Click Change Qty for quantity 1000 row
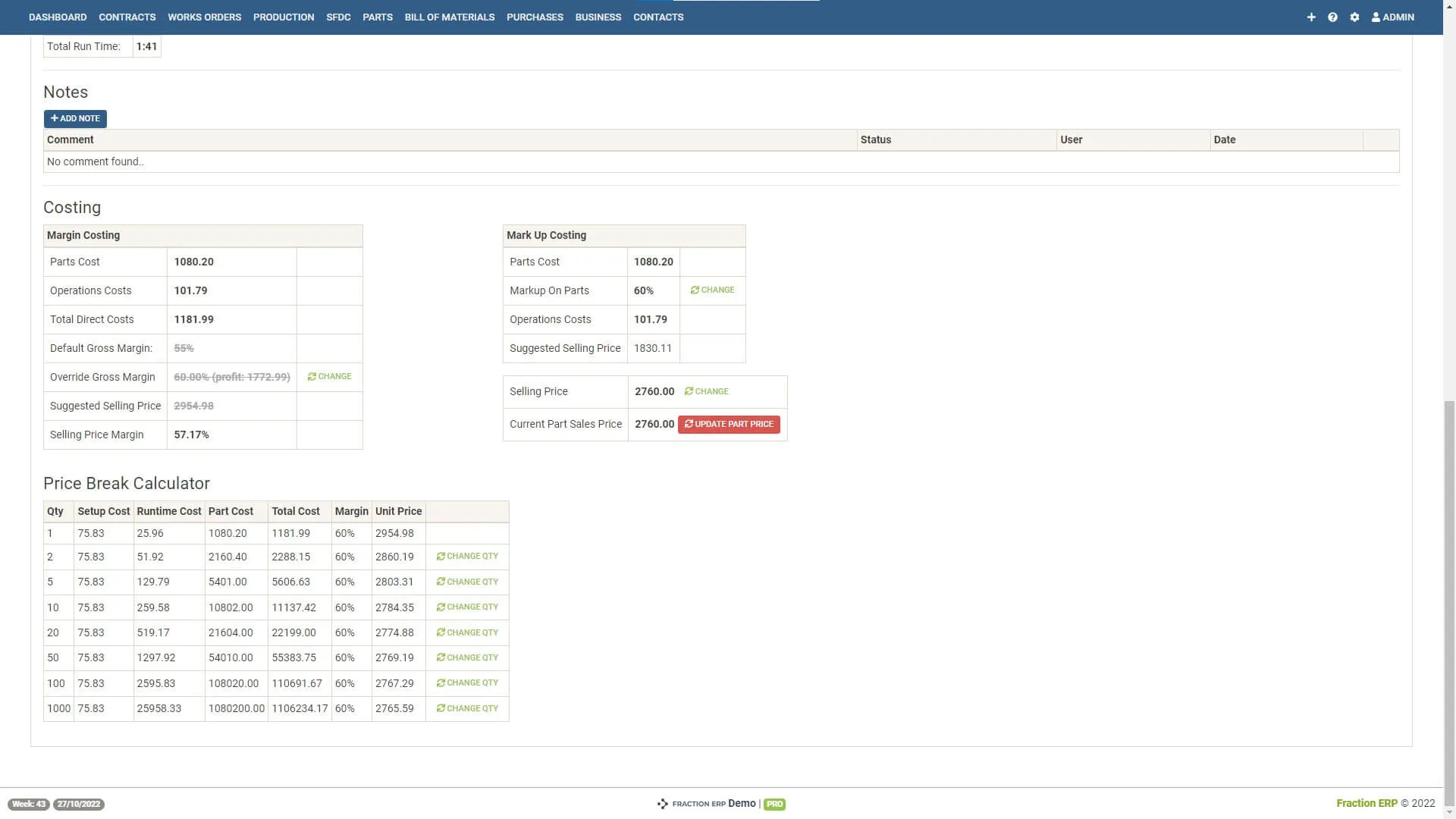This screenshot has height=819, width=1456. [467, 708]
